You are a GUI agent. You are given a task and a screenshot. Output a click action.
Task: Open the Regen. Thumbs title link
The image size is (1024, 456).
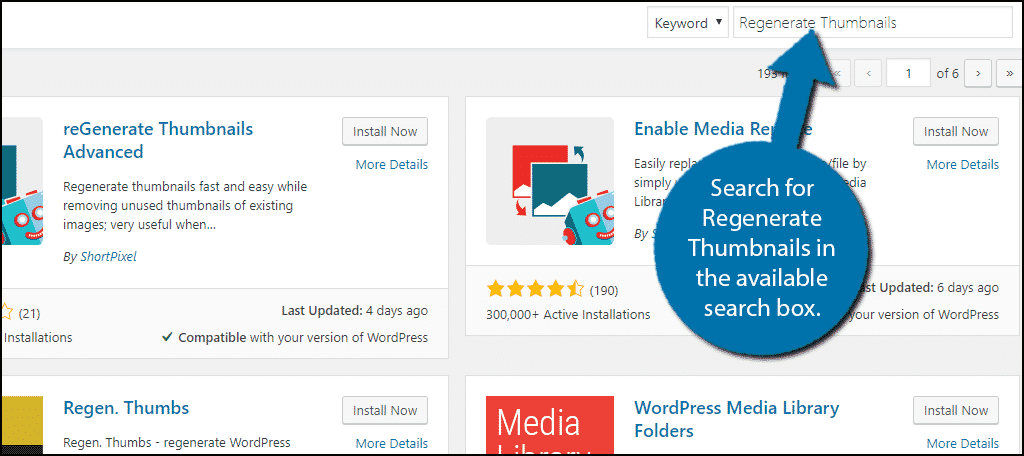coord(126,408)
